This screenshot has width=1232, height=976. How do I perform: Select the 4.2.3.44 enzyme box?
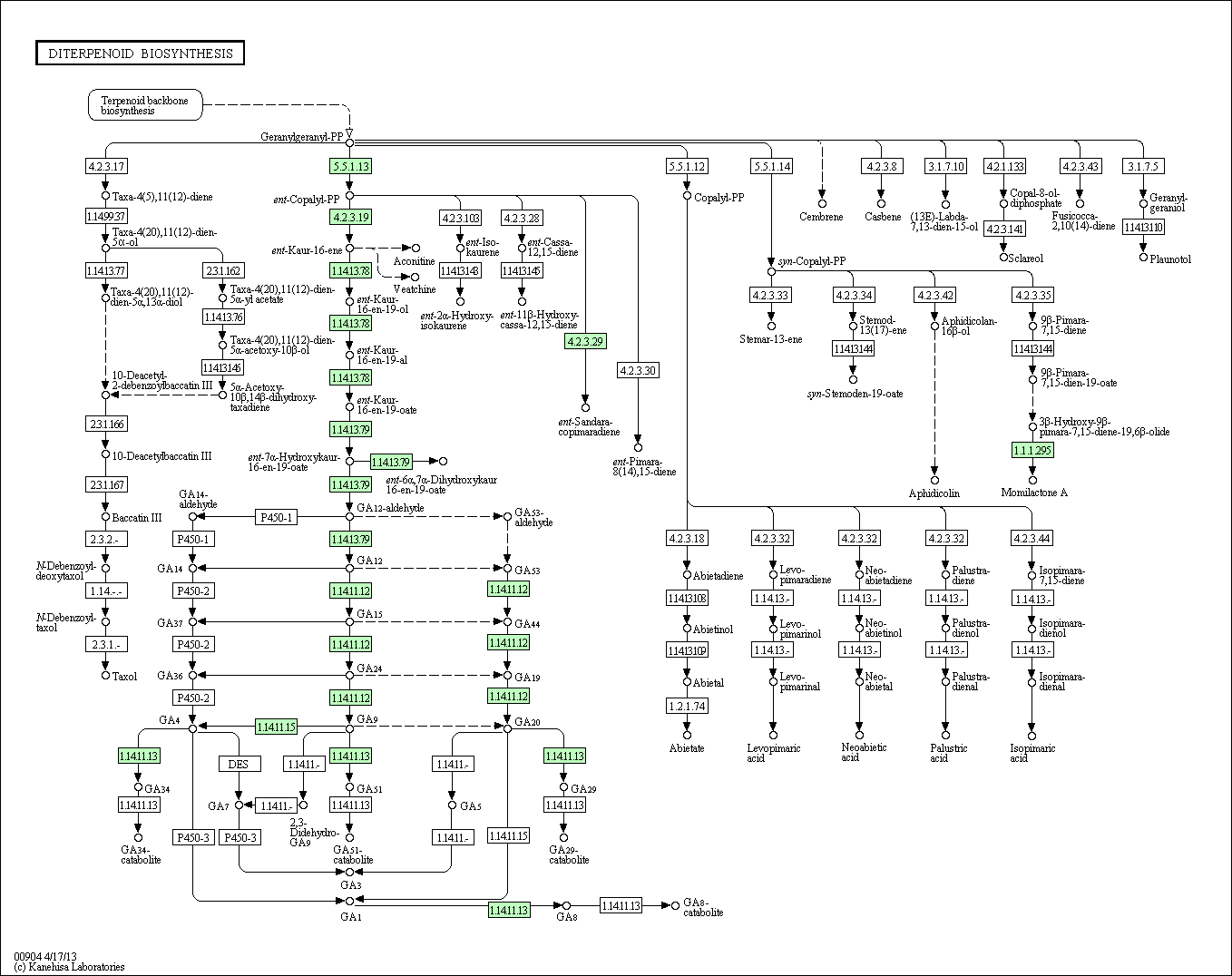tap(1032, 539)
